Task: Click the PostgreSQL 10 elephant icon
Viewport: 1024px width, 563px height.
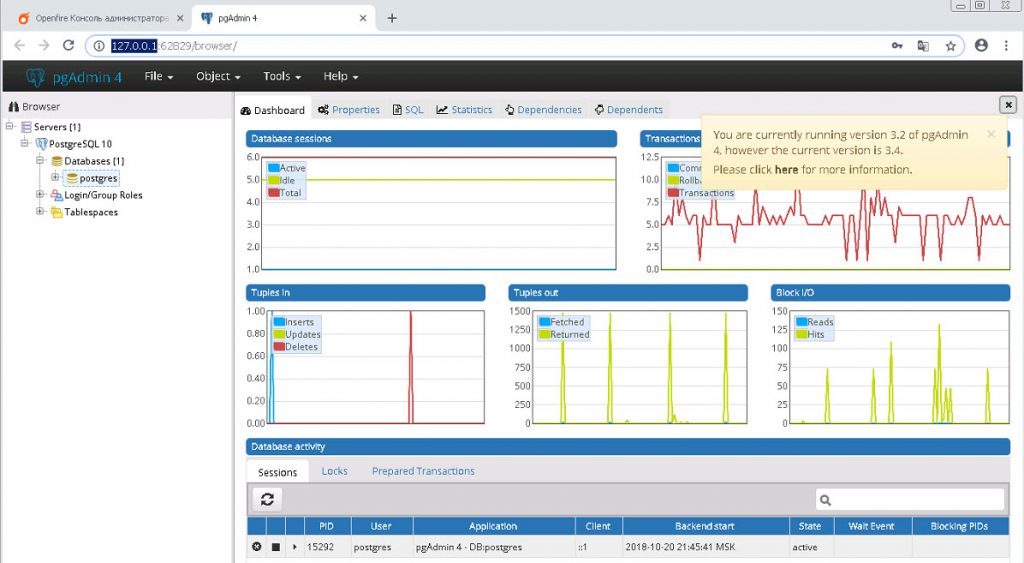Action: [x=41, y=144]
